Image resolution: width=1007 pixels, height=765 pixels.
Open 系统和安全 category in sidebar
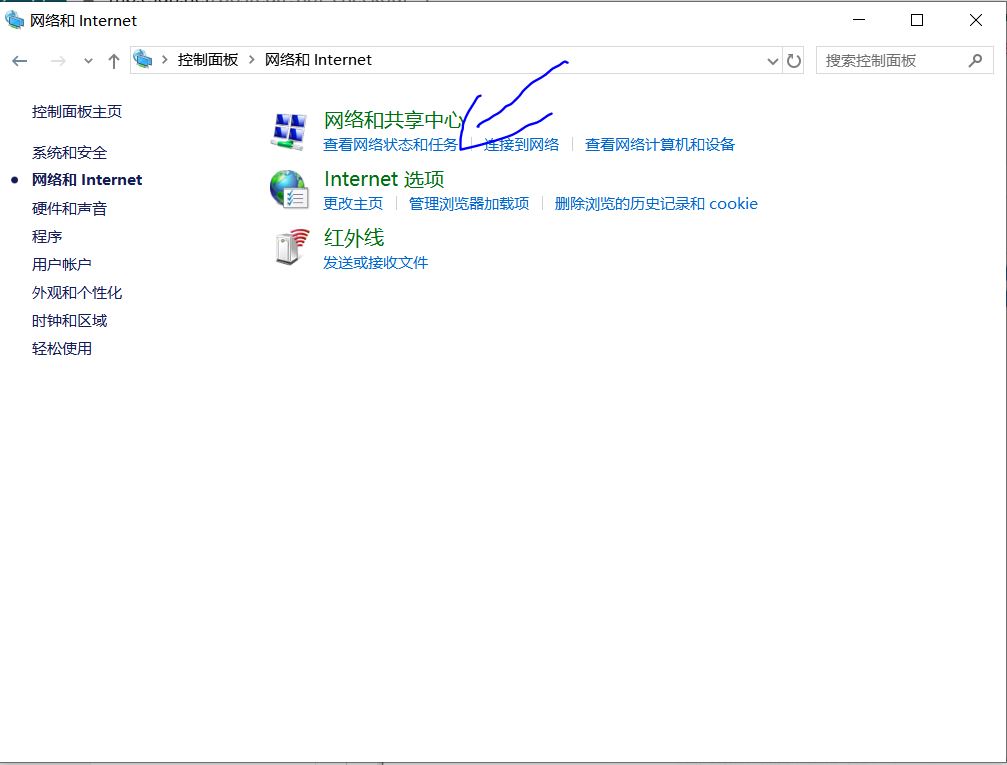coord(69,153)
